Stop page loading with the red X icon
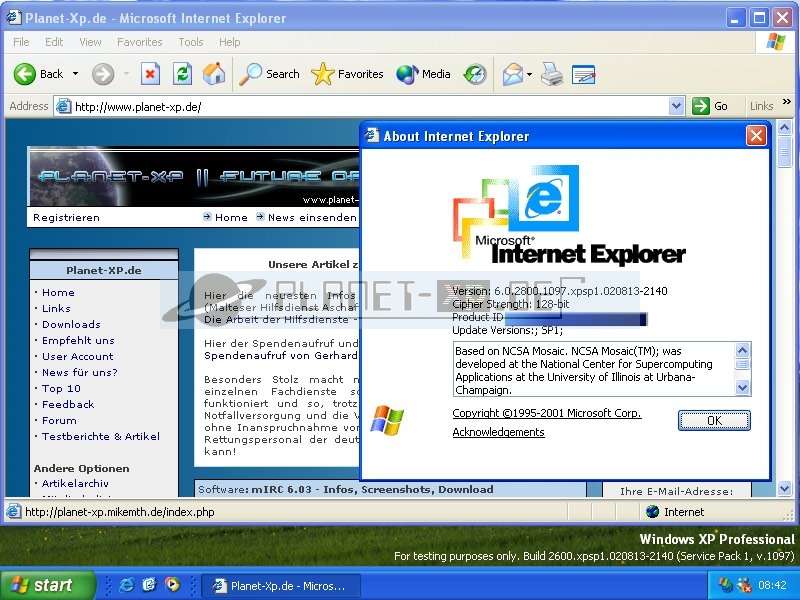The width and height of the screenshot is (800, 600). click(150, 74)
